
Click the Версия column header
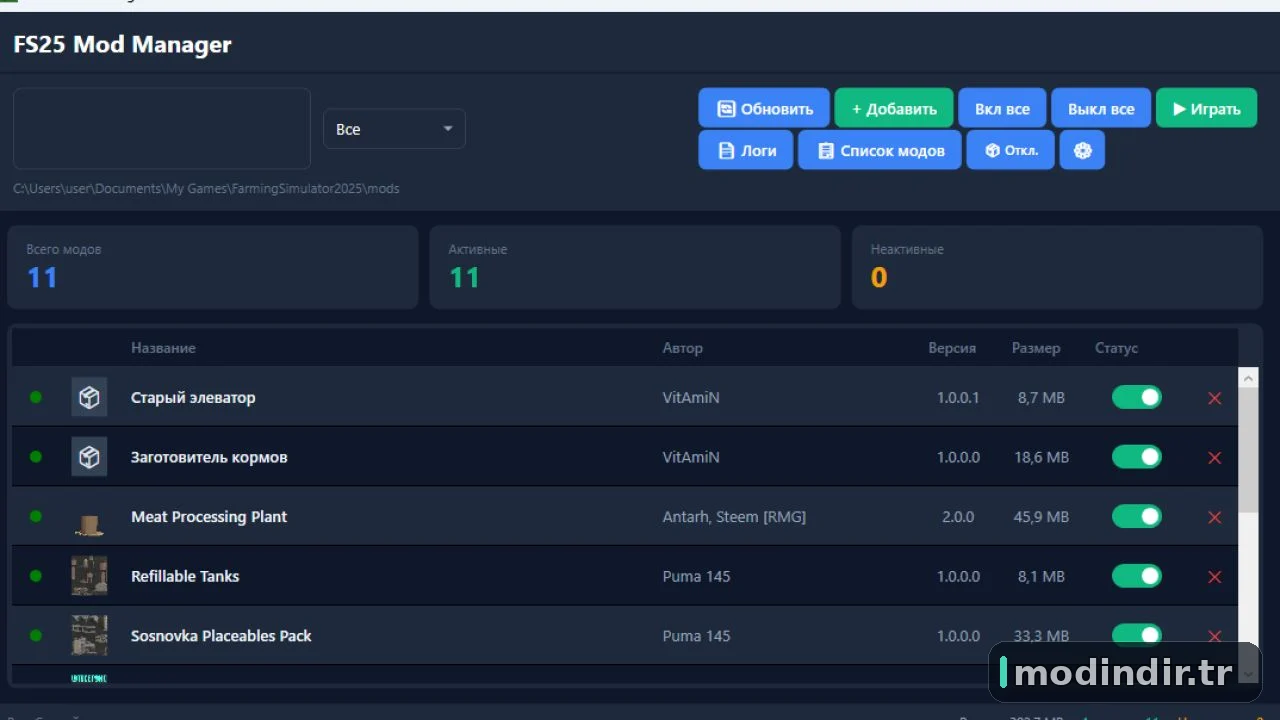tap(952, 348)
